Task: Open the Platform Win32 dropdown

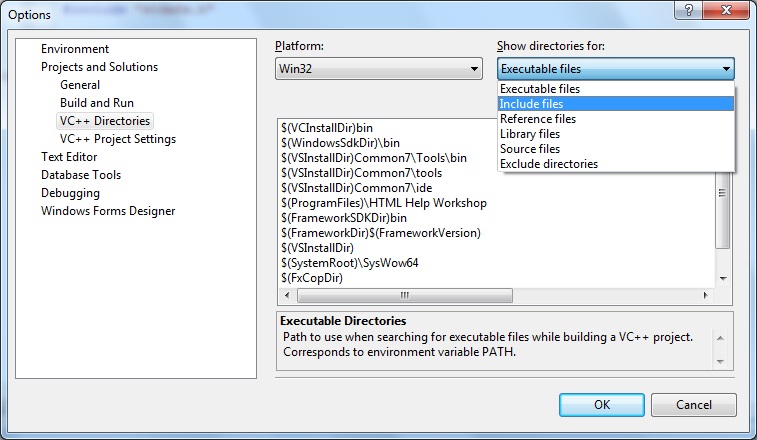Action: coord(379,69)
